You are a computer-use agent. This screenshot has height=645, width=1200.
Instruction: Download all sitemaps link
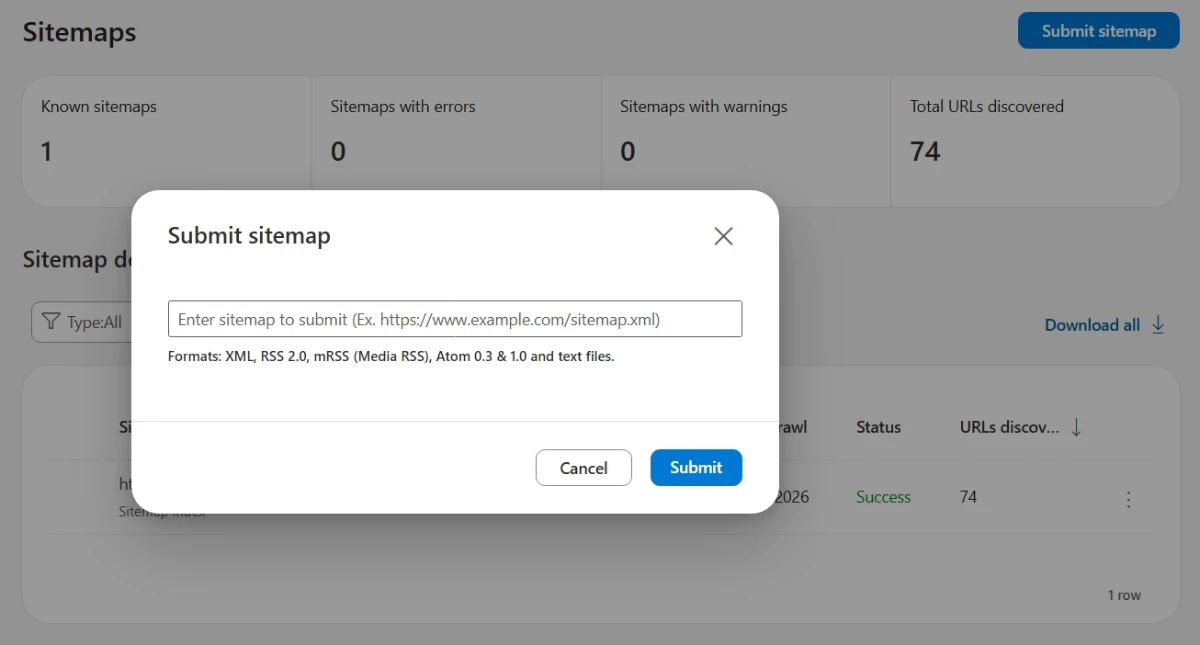1092,325
